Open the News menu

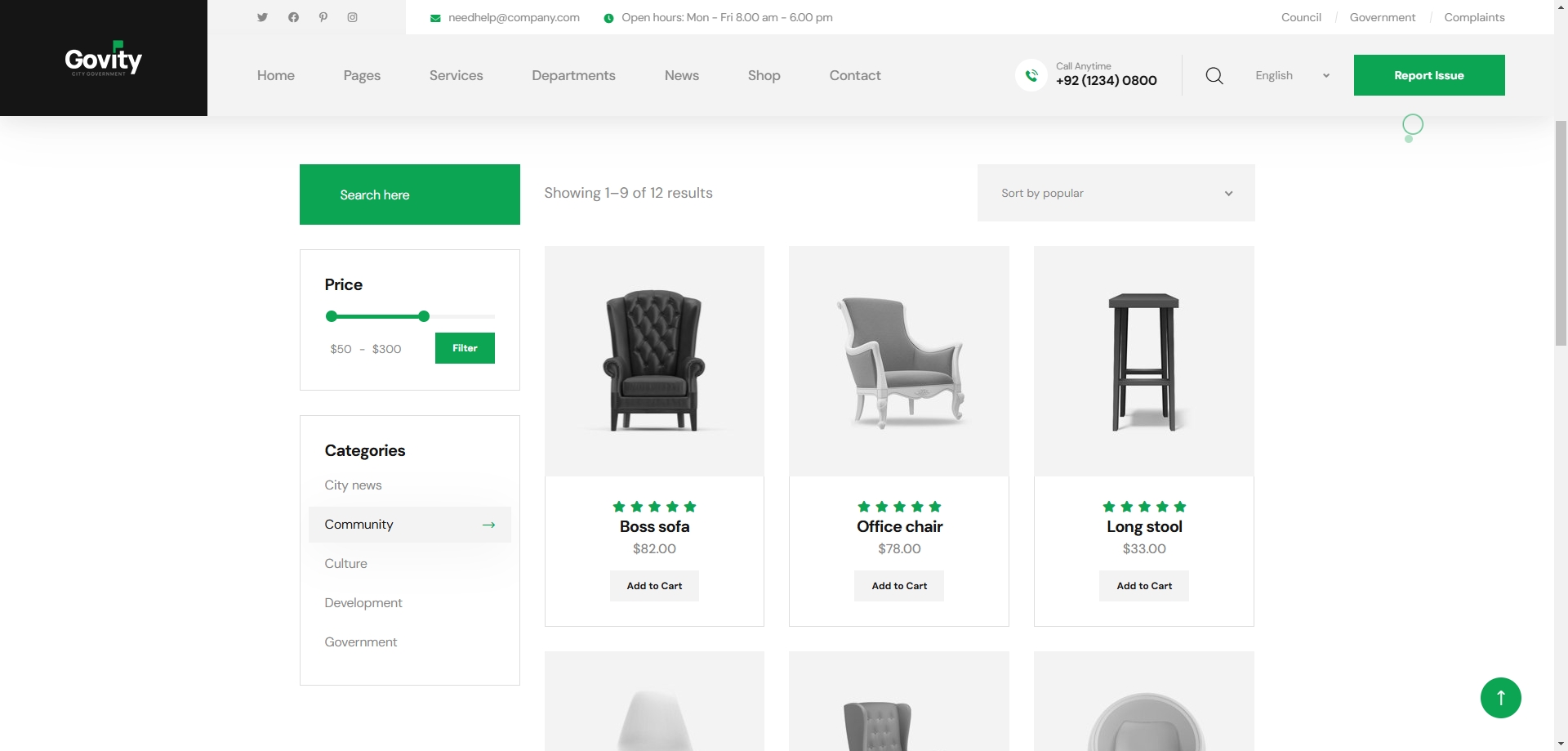tap(682, 75)
